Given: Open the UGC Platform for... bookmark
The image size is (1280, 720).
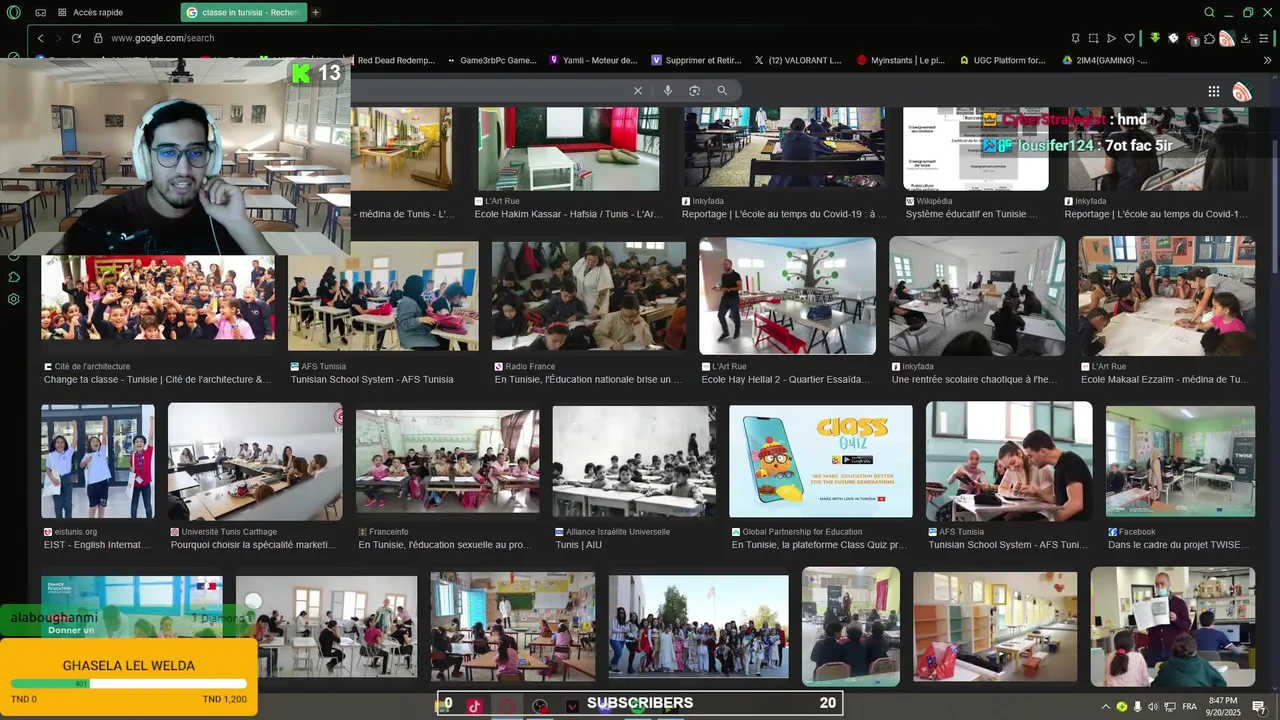Looking at the screenshot, I should [1002, 60].
